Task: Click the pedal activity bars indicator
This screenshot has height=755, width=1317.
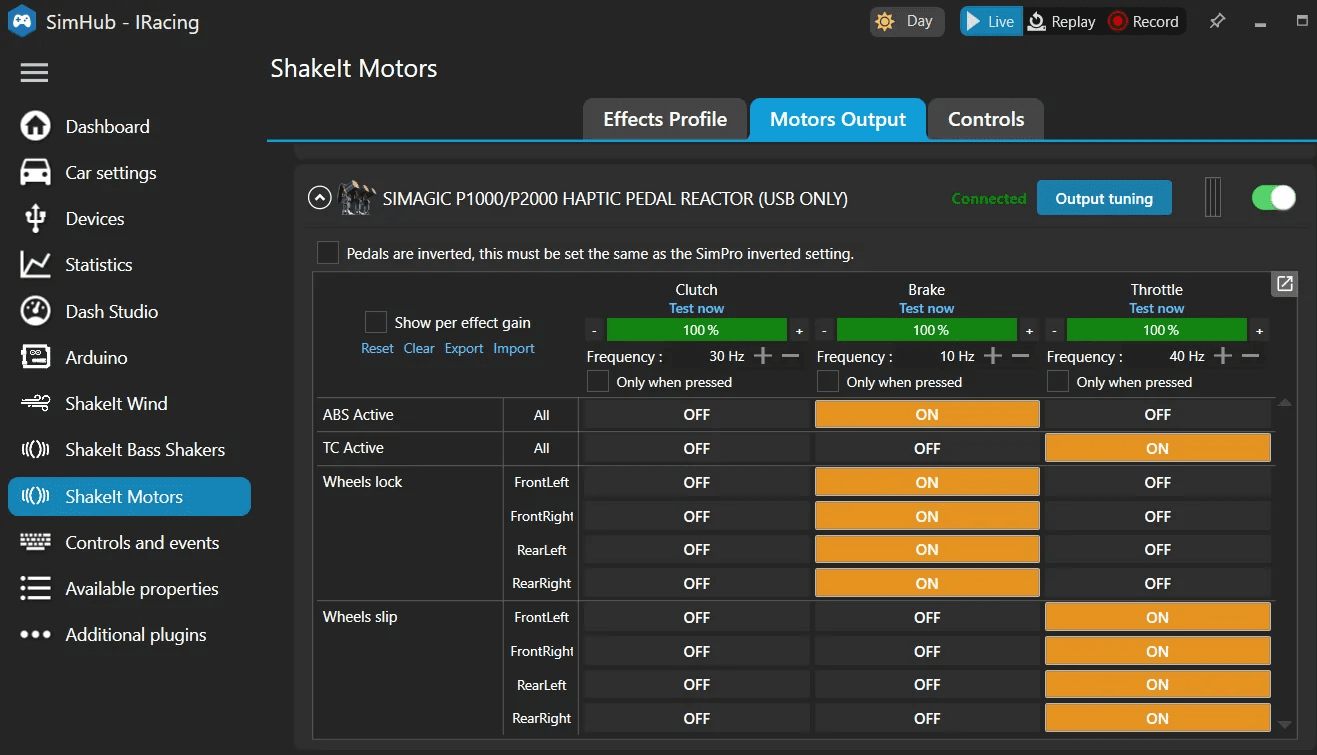Action: point(1212,198)
